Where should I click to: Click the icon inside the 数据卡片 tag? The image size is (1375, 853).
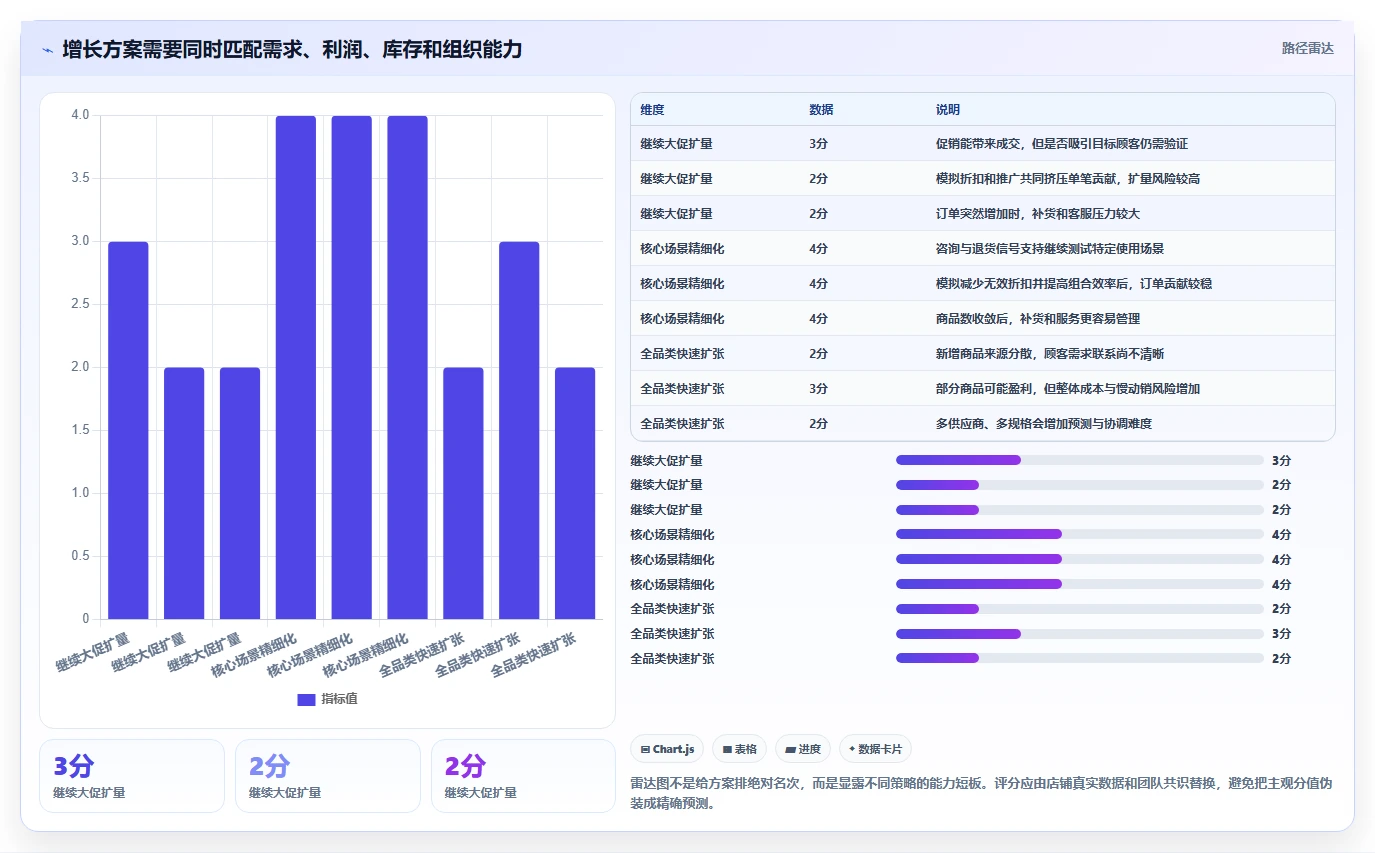tap(852, 749)
